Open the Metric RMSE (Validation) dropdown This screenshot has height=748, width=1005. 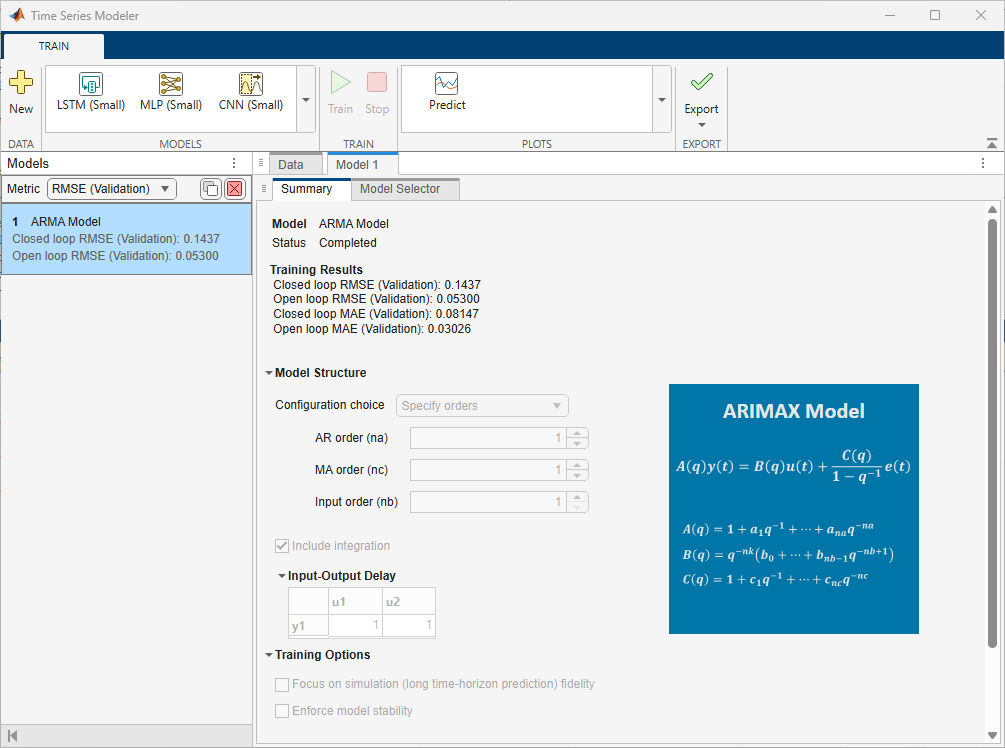click(x=111, y=189)
